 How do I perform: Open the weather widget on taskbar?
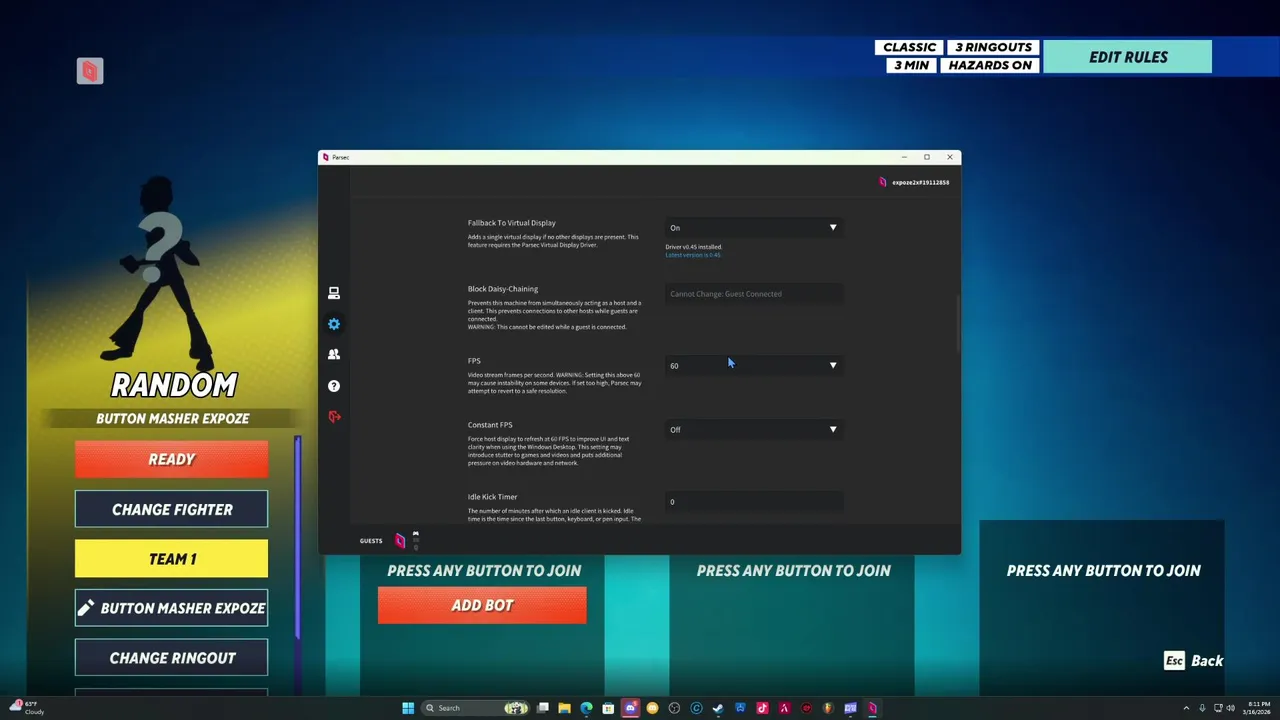tap(27, 708)
